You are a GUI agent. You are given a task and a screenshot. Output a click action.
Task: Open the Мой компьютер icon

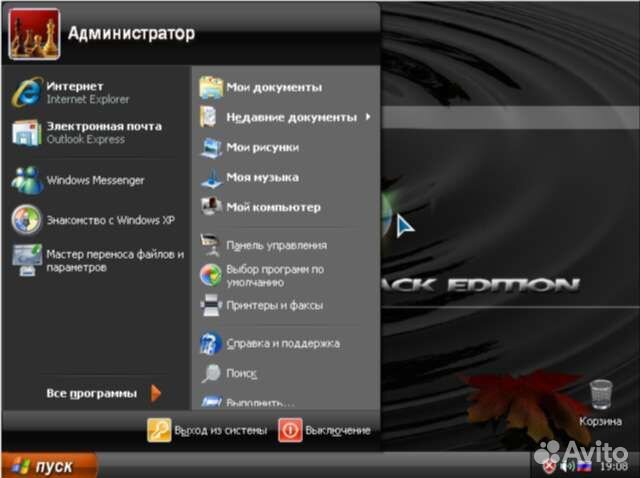[211, 207]
